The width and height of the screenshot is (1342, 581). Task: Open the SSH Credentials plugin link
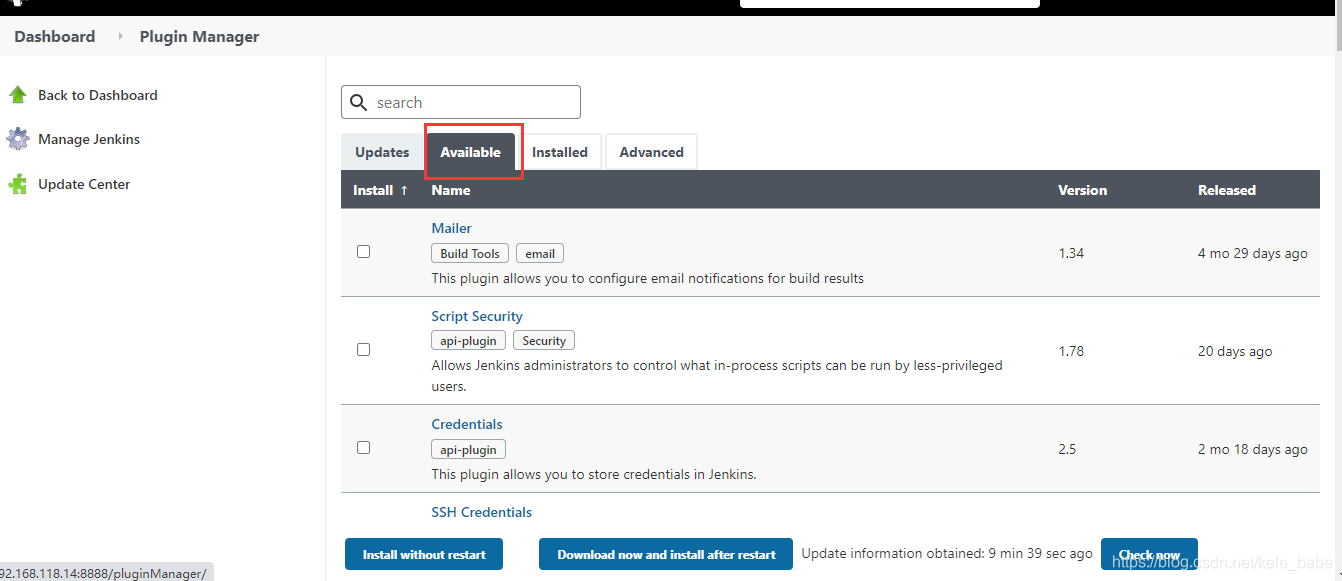tap(482, 512)
